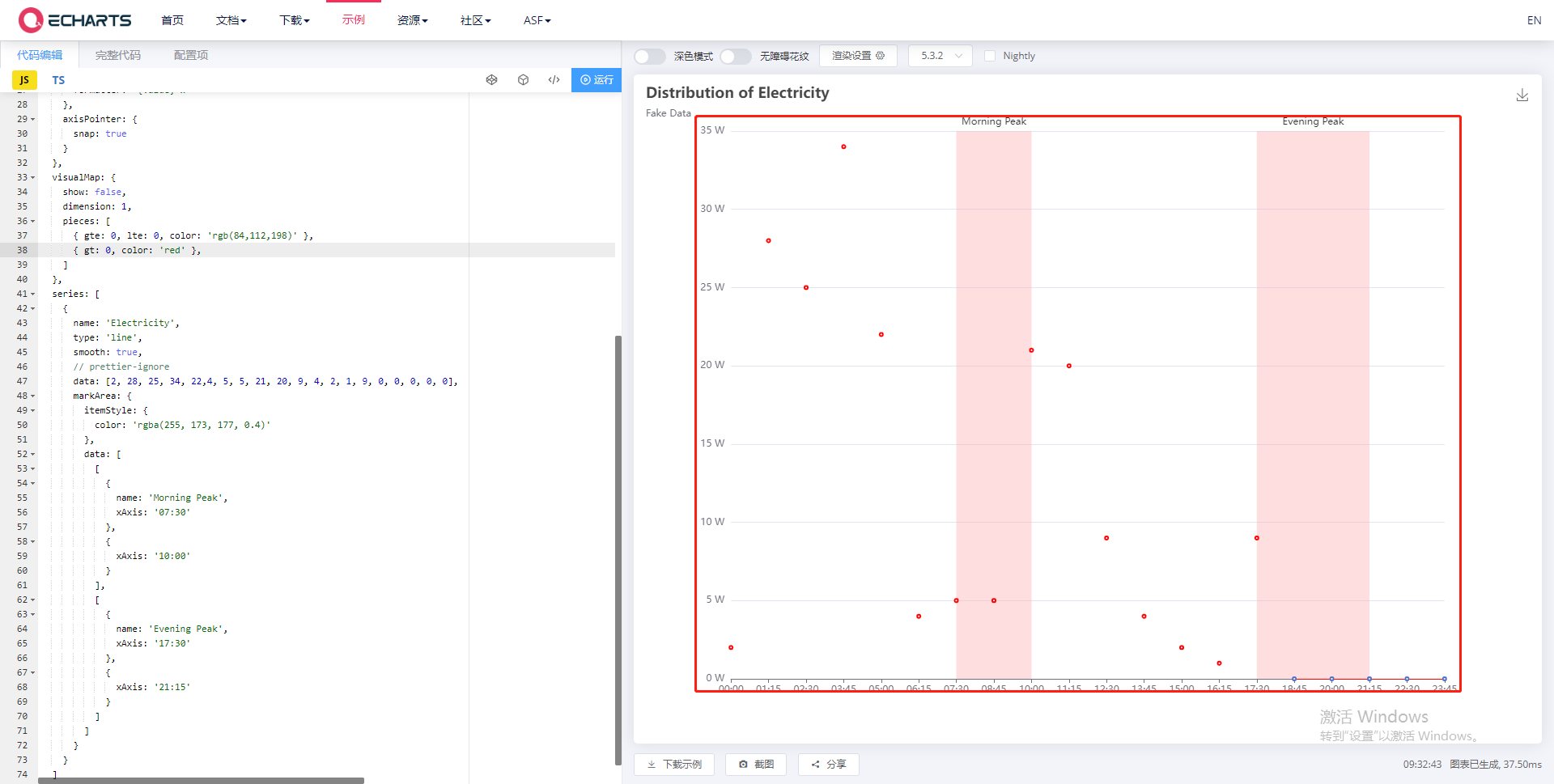1554x784 pixels.
Task: Click the editor horizontal scrollbar
Action: click(201, 781)
